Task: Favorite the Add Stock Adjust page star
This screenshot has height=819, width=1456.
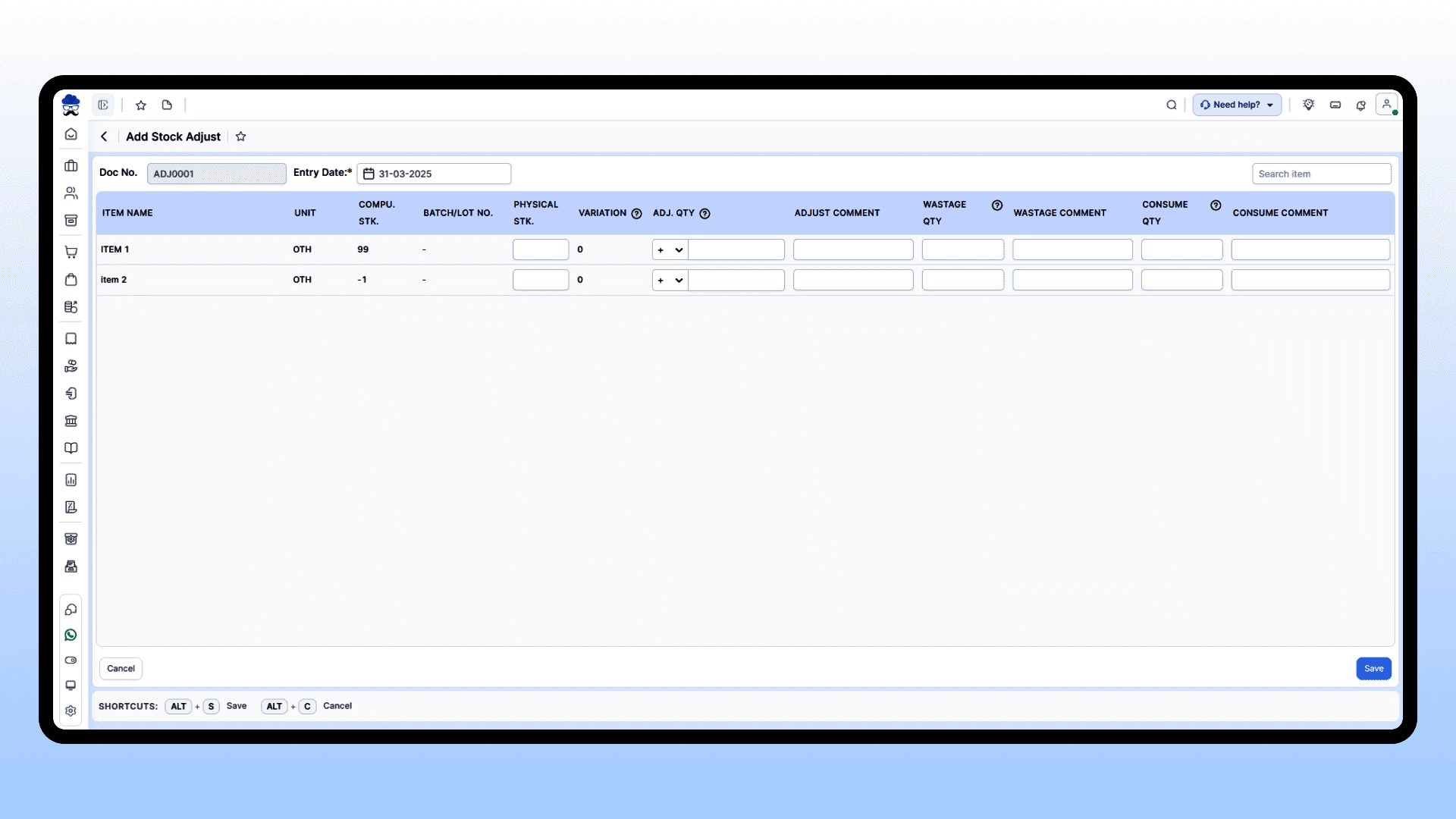Action: click(x=240, y=136)
